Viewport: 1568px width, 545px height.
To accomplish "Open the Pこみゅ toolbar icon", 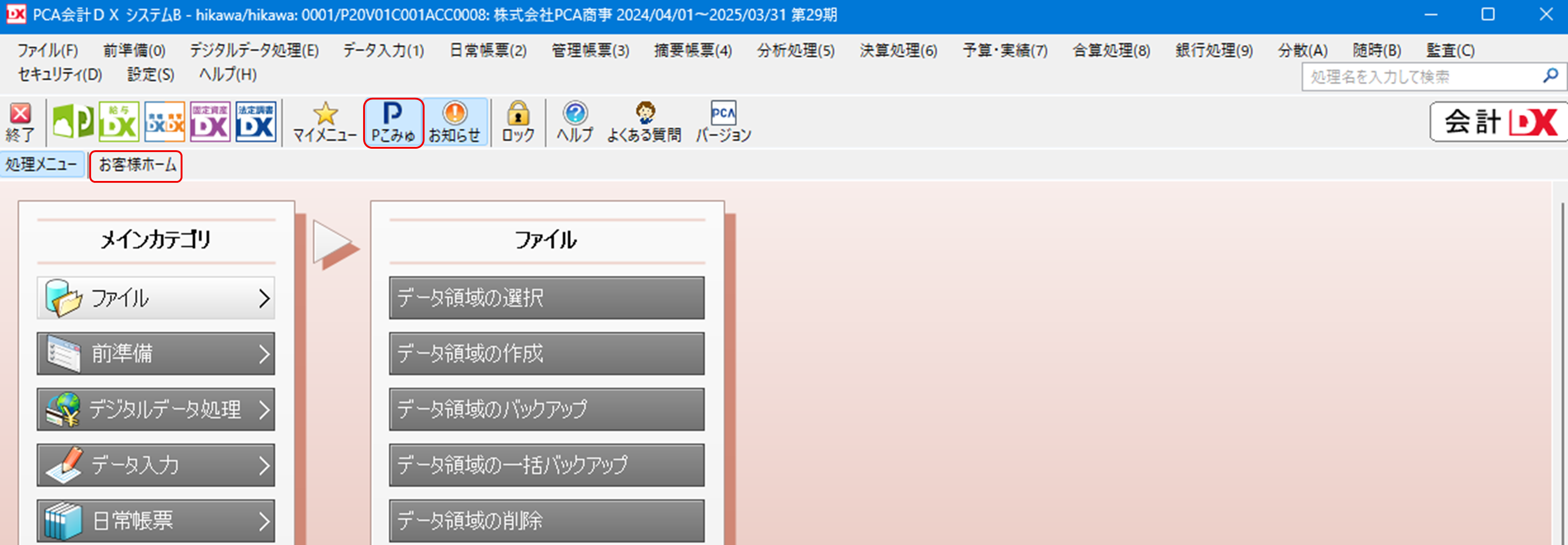I will click(x=393, y=122).
